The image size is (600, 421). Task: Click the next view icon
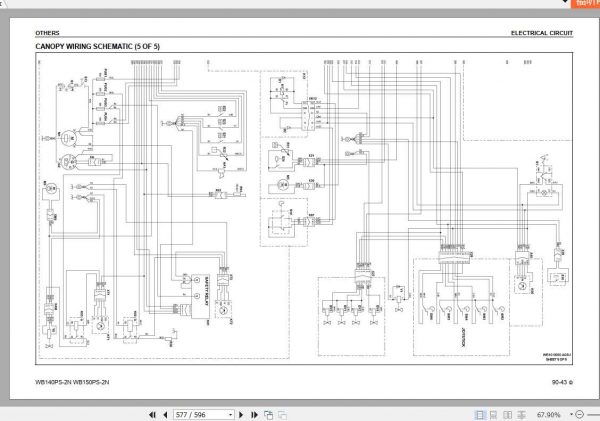click(282, 415)
